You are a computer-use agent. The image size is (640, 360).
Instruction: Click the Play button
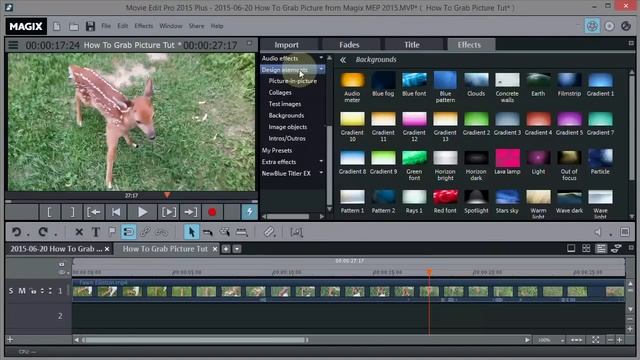tap(142, 212)
